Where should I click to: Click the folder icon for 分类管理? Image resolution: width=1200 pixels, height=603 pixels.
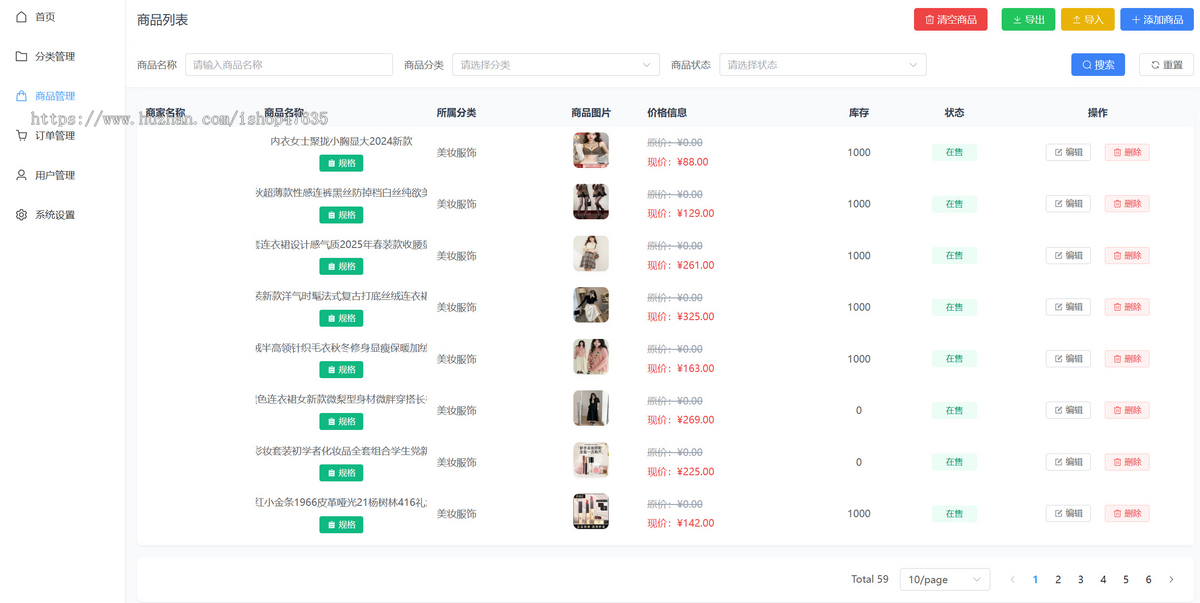pos(21,56)
